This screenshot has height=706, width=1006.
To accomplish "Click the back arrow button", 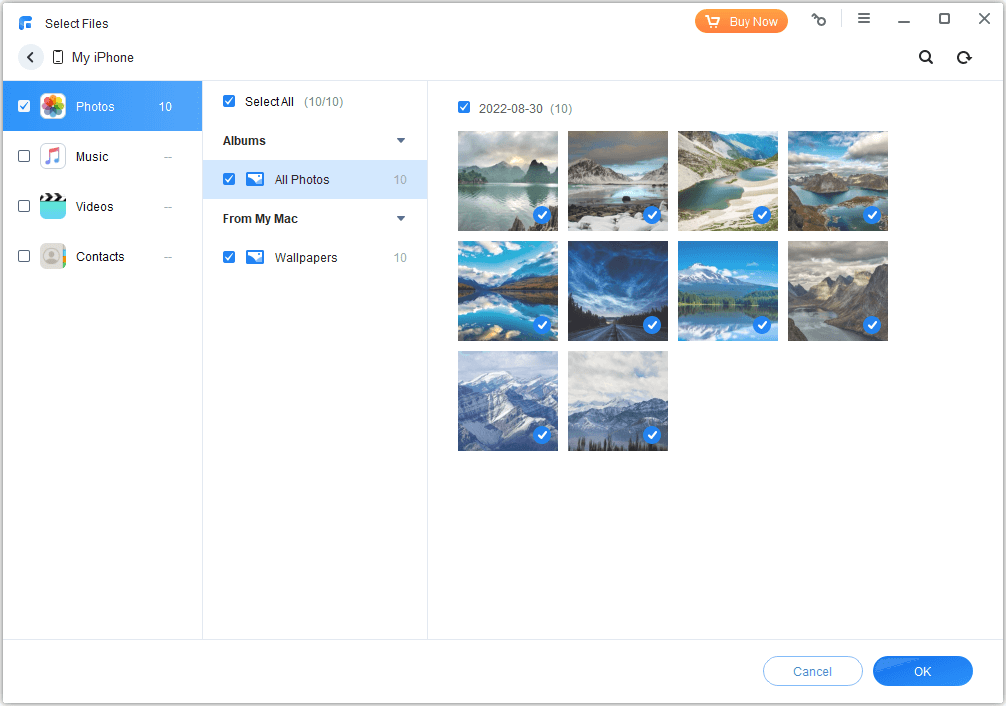I will click(31, 58).
